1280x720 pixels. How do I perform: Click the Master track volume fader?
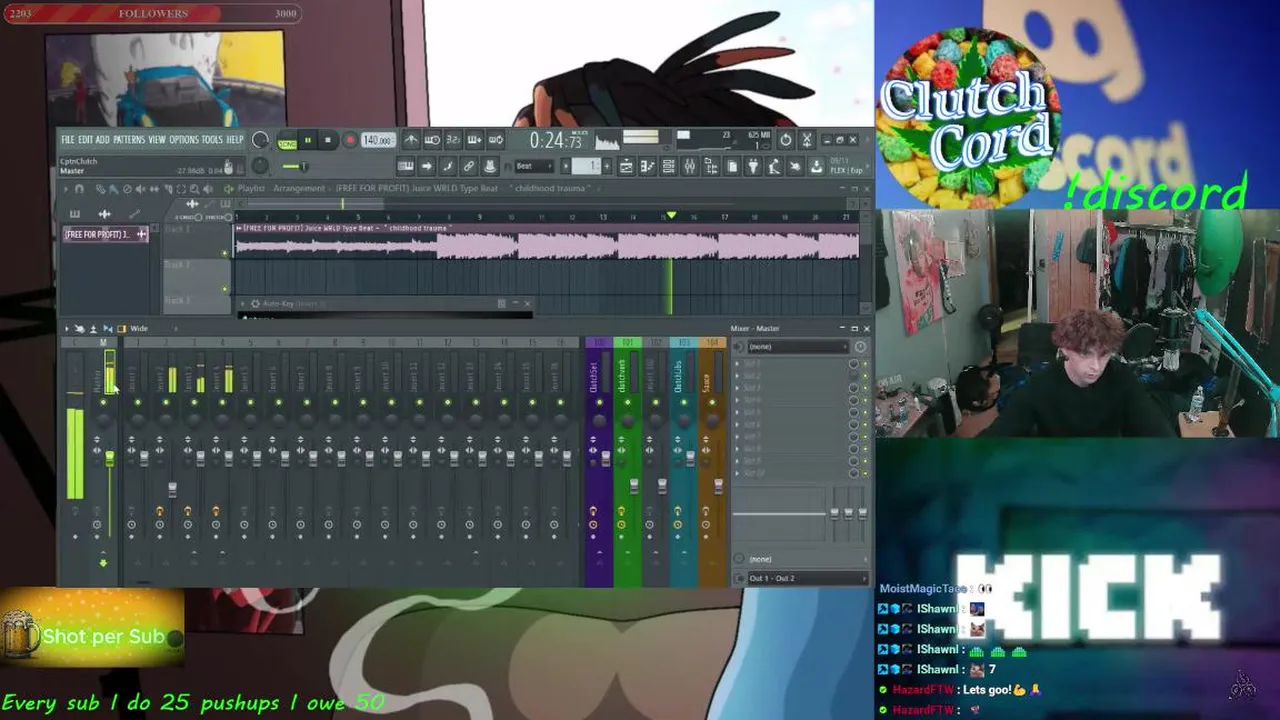pyautogui.click(x=109, y=457)
